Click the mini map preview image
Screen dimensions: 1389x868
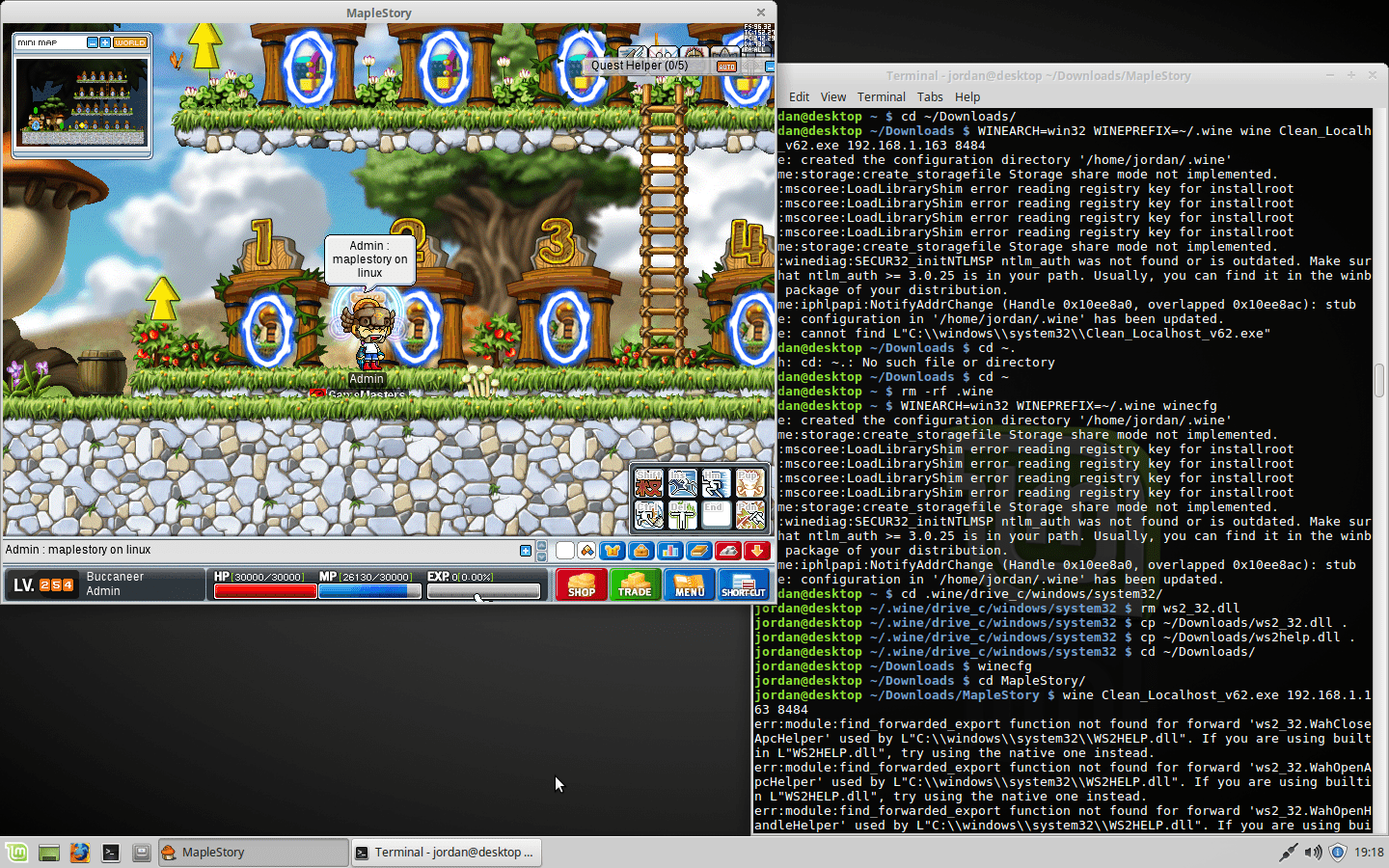82,101
